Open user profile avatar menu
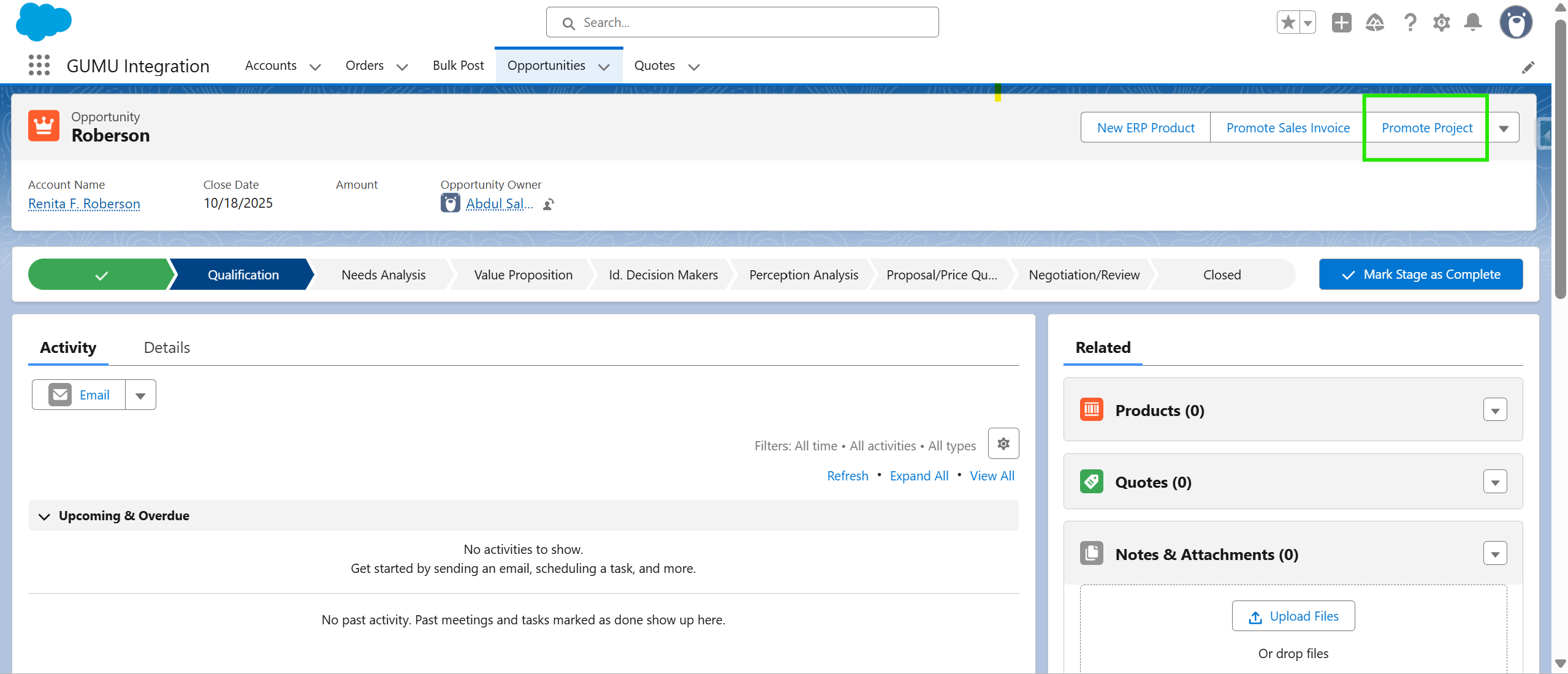Viewport: 1568px width, 674px height. (1516, 23)
